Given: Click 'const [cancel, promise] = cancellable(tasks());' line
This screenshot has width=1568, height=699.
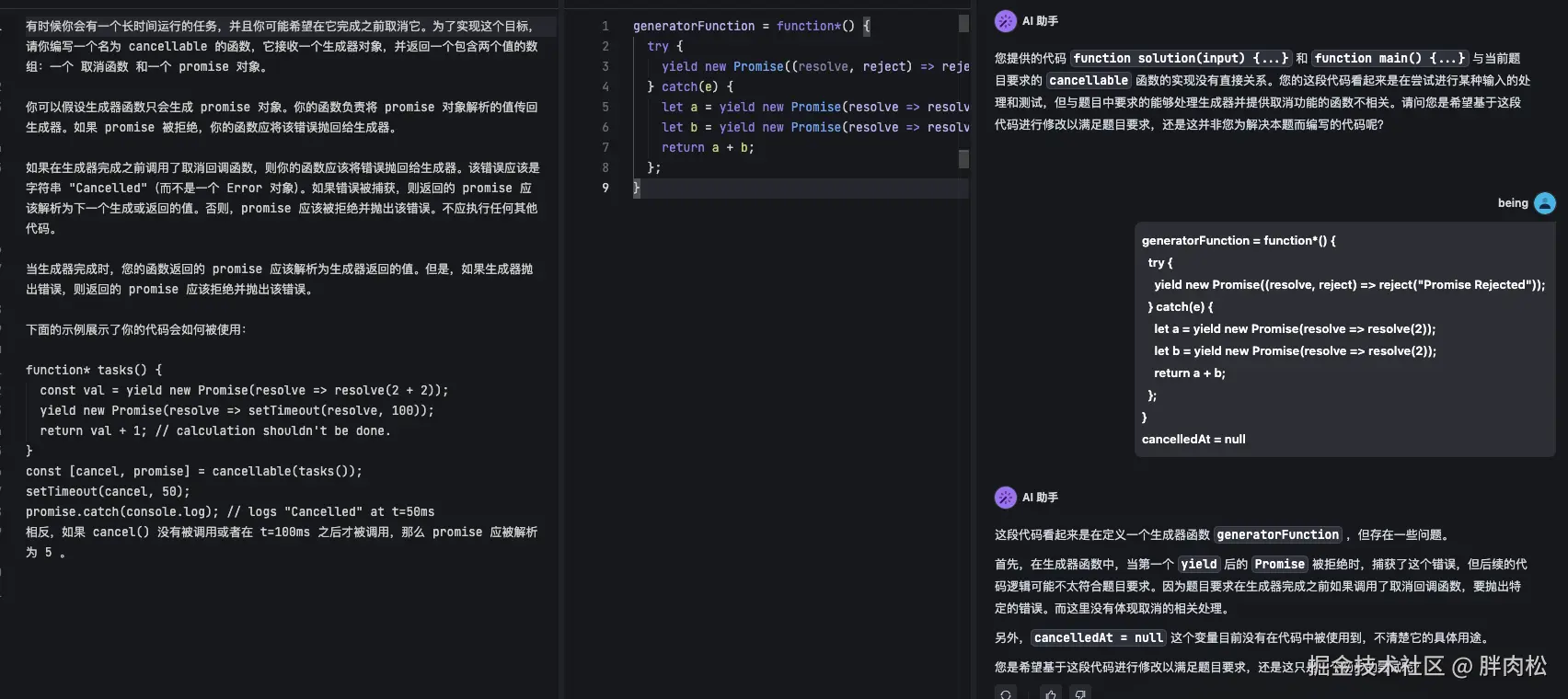Looking at the screenshot, I should [194, 471].
